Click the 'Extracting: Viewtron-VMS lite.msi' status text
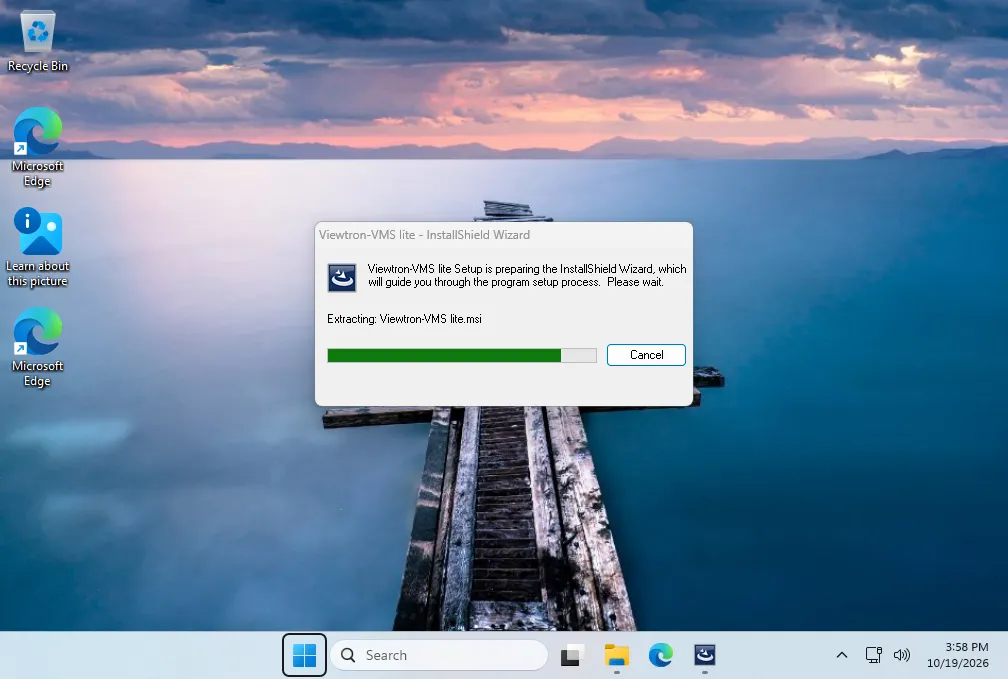The image size is (1008, 679). pyautogui.click(x=404, y=319)
